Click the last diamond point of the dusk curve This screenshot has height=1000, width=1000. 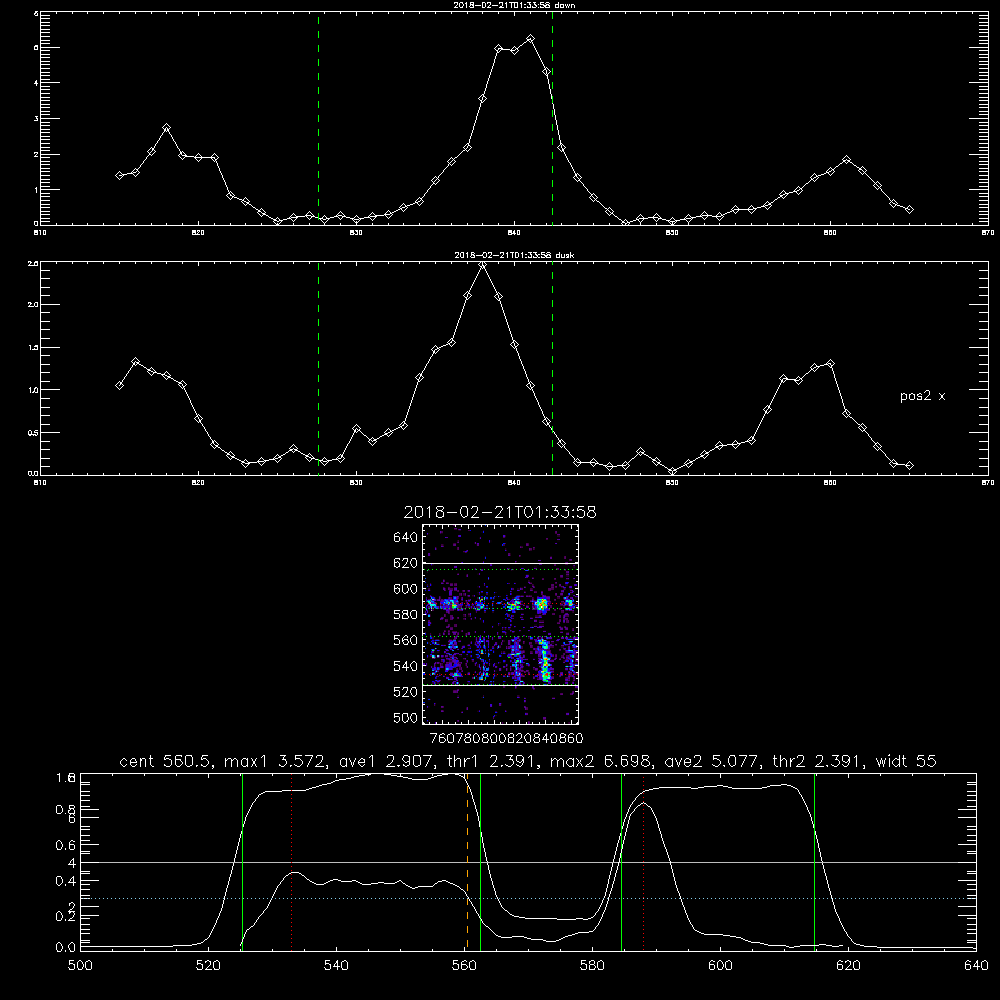point(909,466)
